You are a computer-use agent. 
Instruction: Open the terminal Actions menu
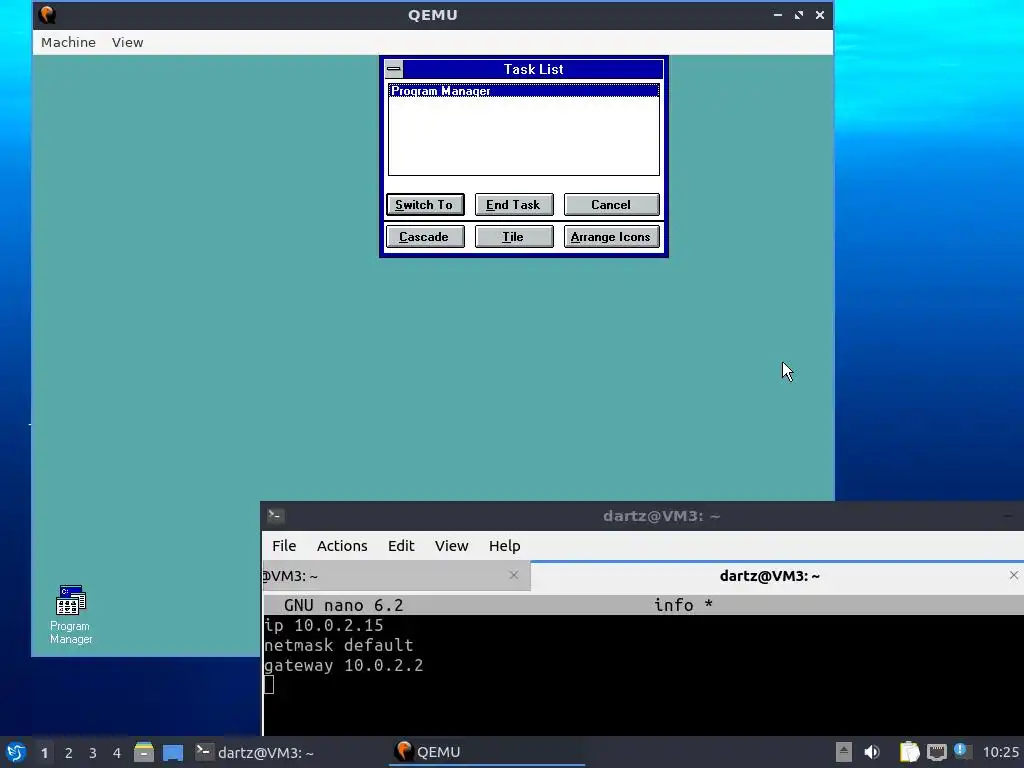[x=342, y=546]
